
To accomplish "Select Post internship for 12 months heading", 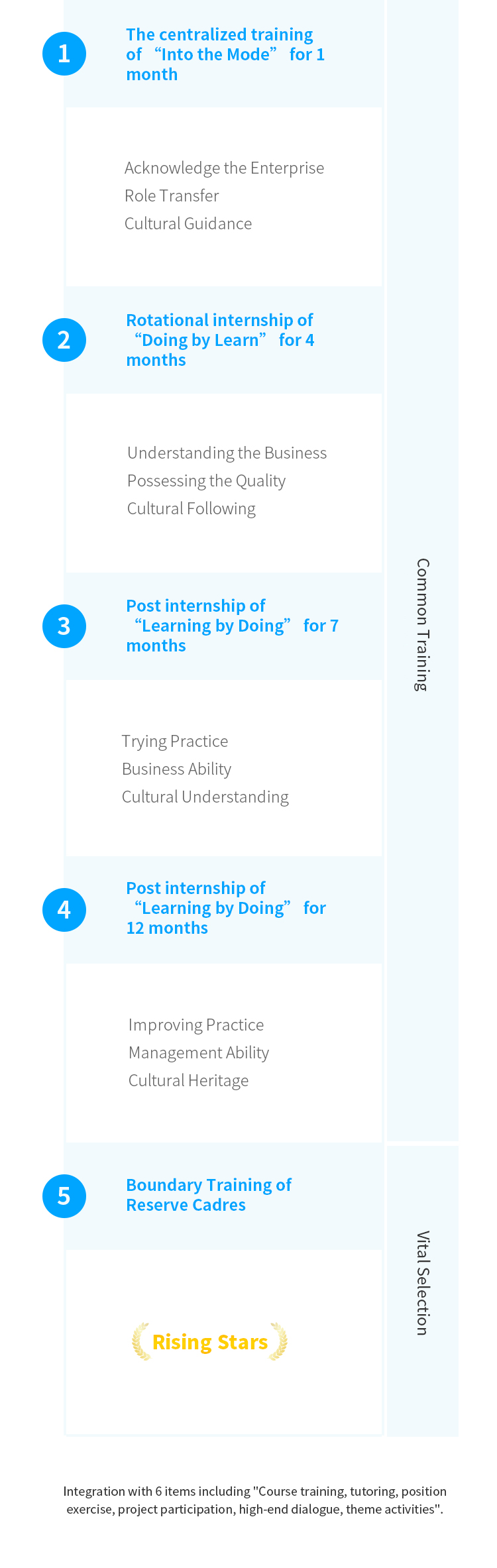I will [x=226, y=908].
